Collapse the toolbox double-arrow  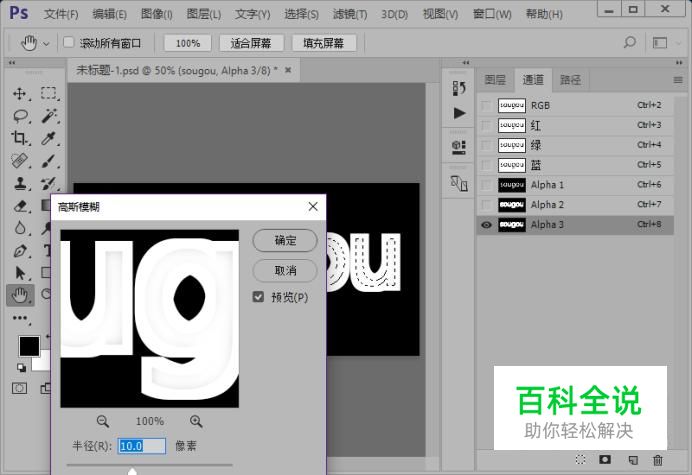[x=12, y=63]
